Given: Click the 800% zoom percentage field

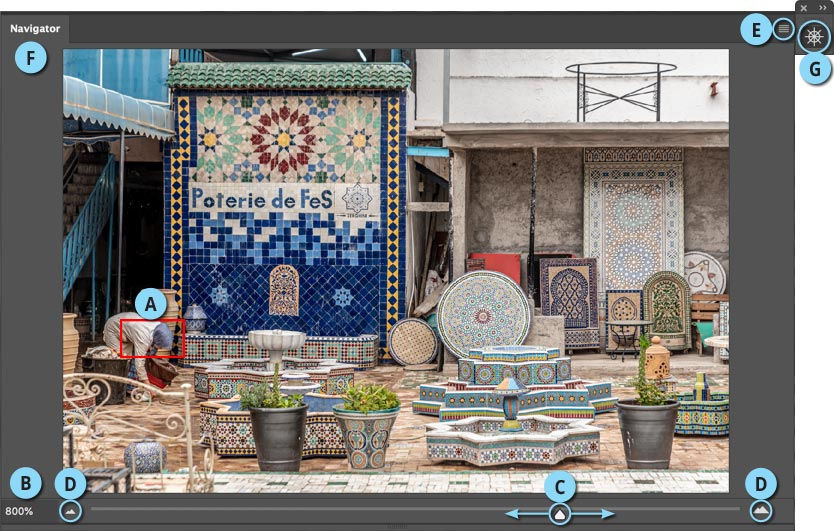Looking at the screenshot, I should click(x=19, y=511).
